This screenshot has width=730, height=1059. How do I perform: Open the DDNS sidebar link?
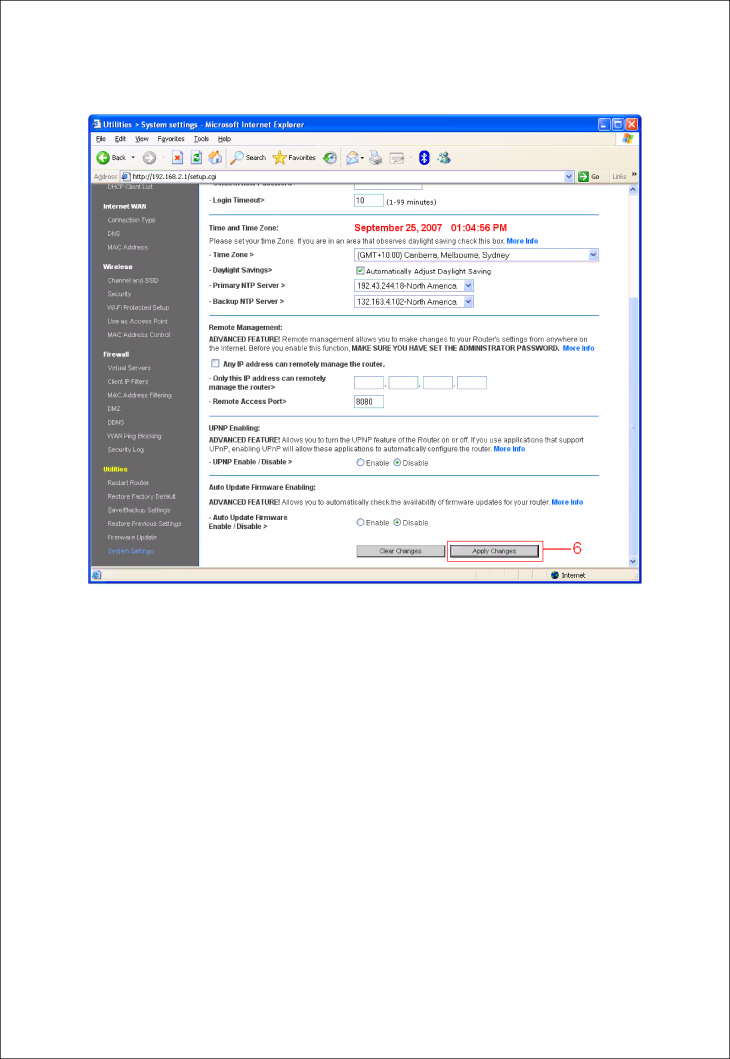(x=115, y=422)
